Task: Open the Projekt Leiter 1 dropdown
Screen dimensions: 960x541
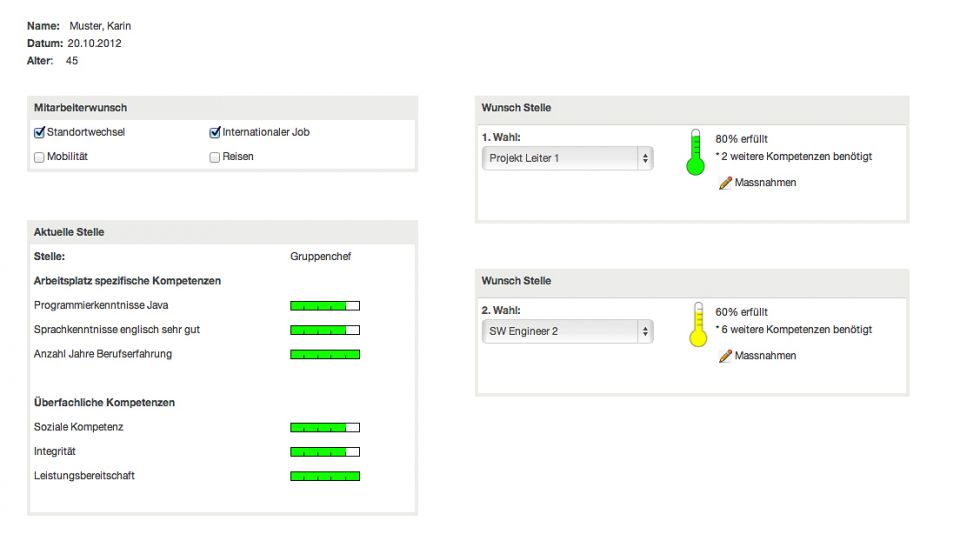Action: click(567, 158)
